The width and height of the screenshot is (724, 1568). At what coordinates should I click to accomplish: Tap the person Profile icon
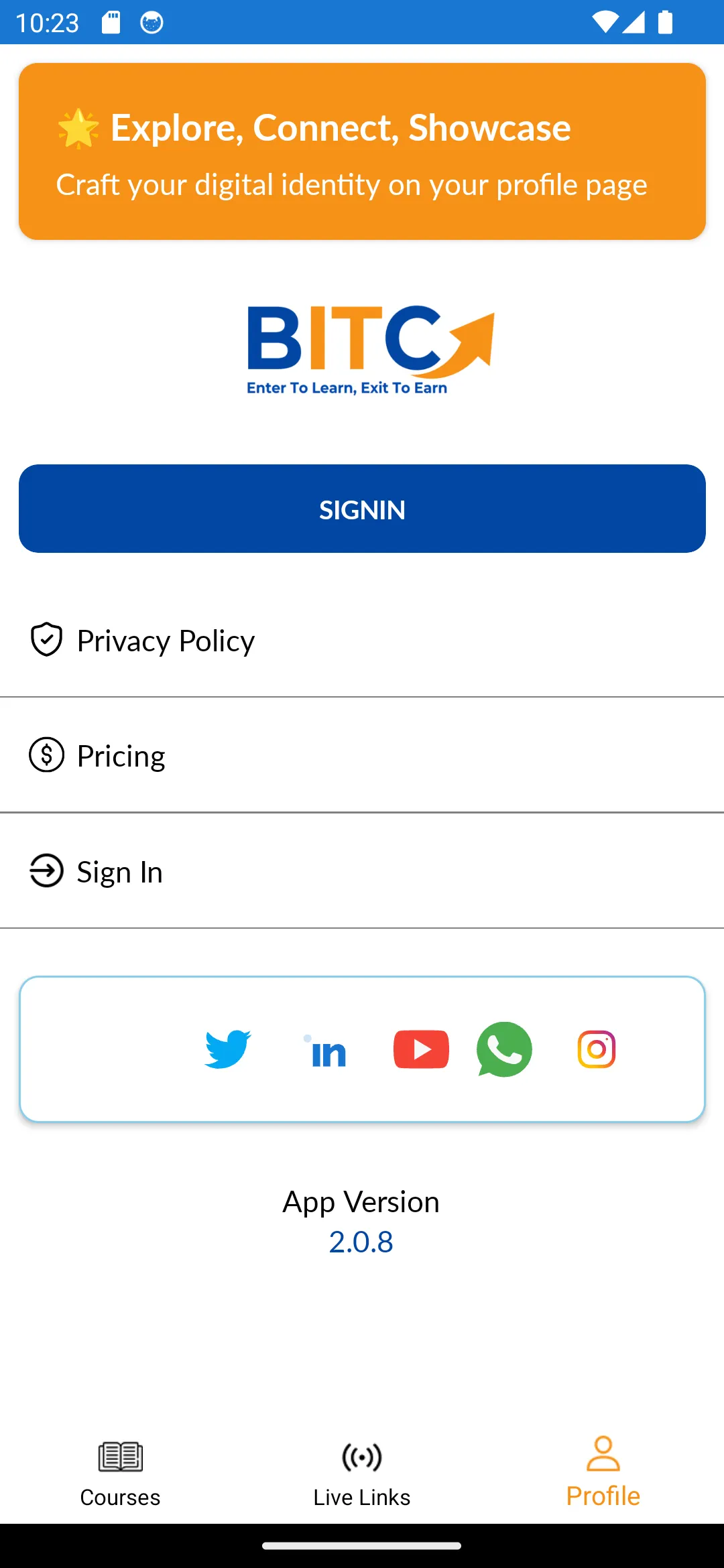(603, 1453)
